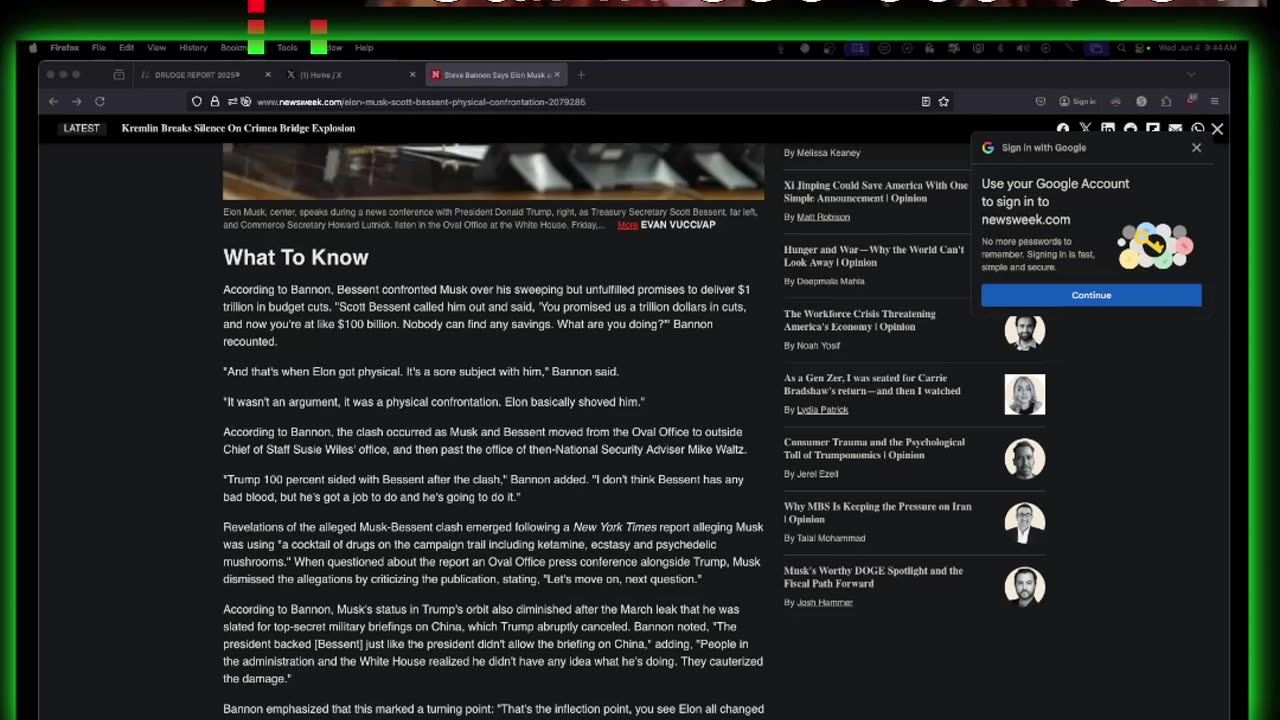Share the article on LinkedIn

[1108, 129]
